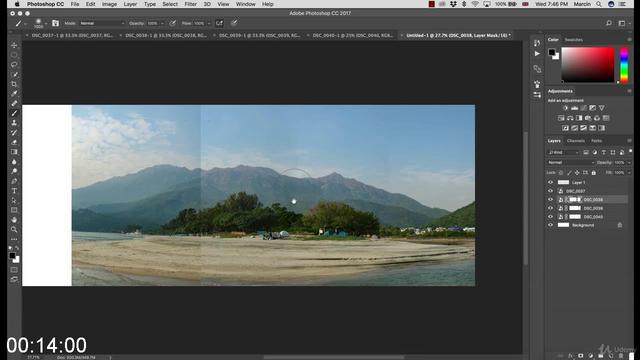This screenshot has height=360, width=640.
Task: Switch to the DSC_0039-1 document tab
Action: coord(260,36)
